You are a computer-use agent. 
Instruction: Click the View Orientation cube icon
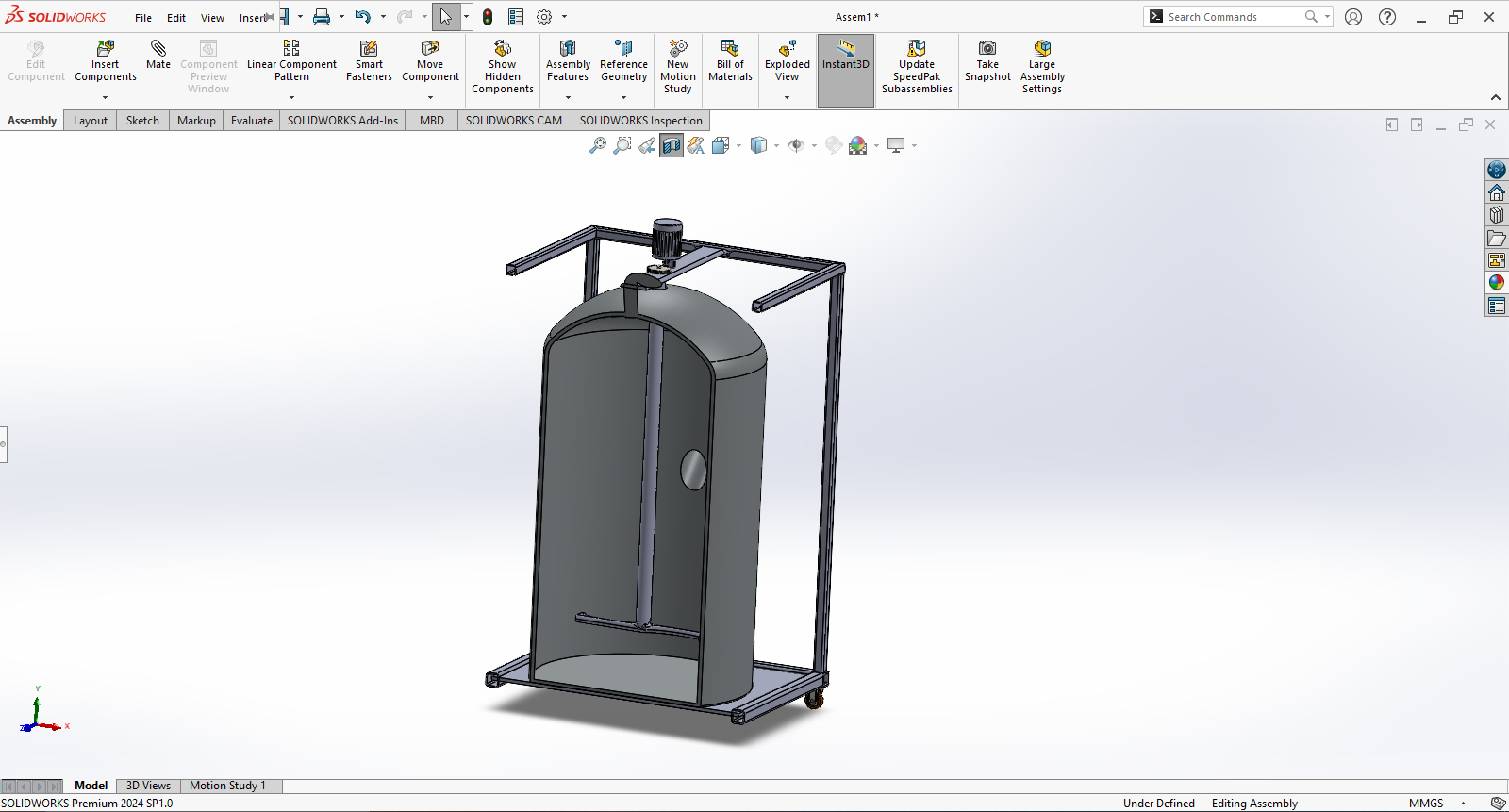point(721,145)
